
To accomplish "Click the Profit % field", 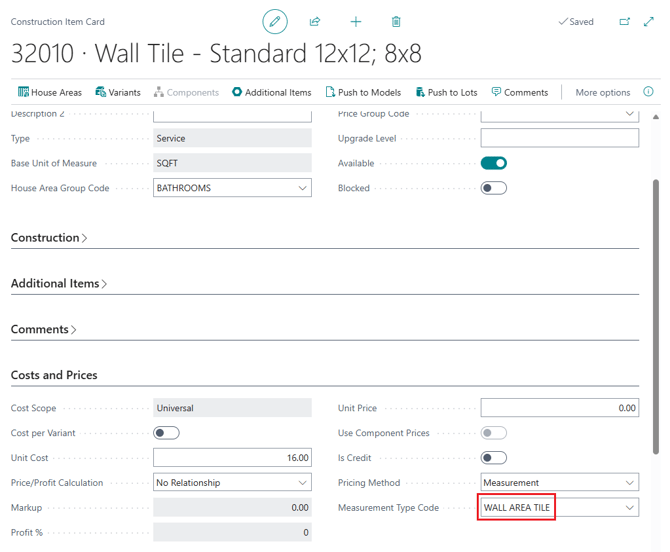I will pos(232,532).
